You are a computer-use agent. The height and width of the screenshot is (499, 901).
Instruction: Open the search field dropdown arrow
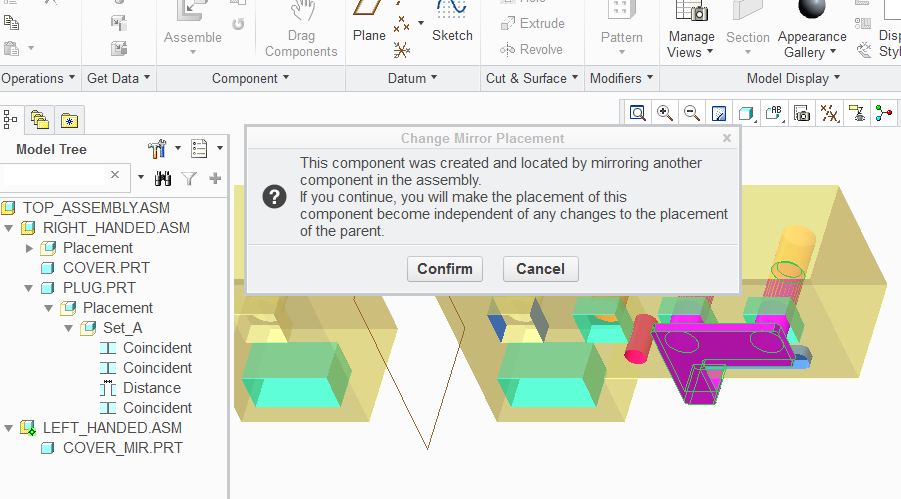(x=141, y=178)
